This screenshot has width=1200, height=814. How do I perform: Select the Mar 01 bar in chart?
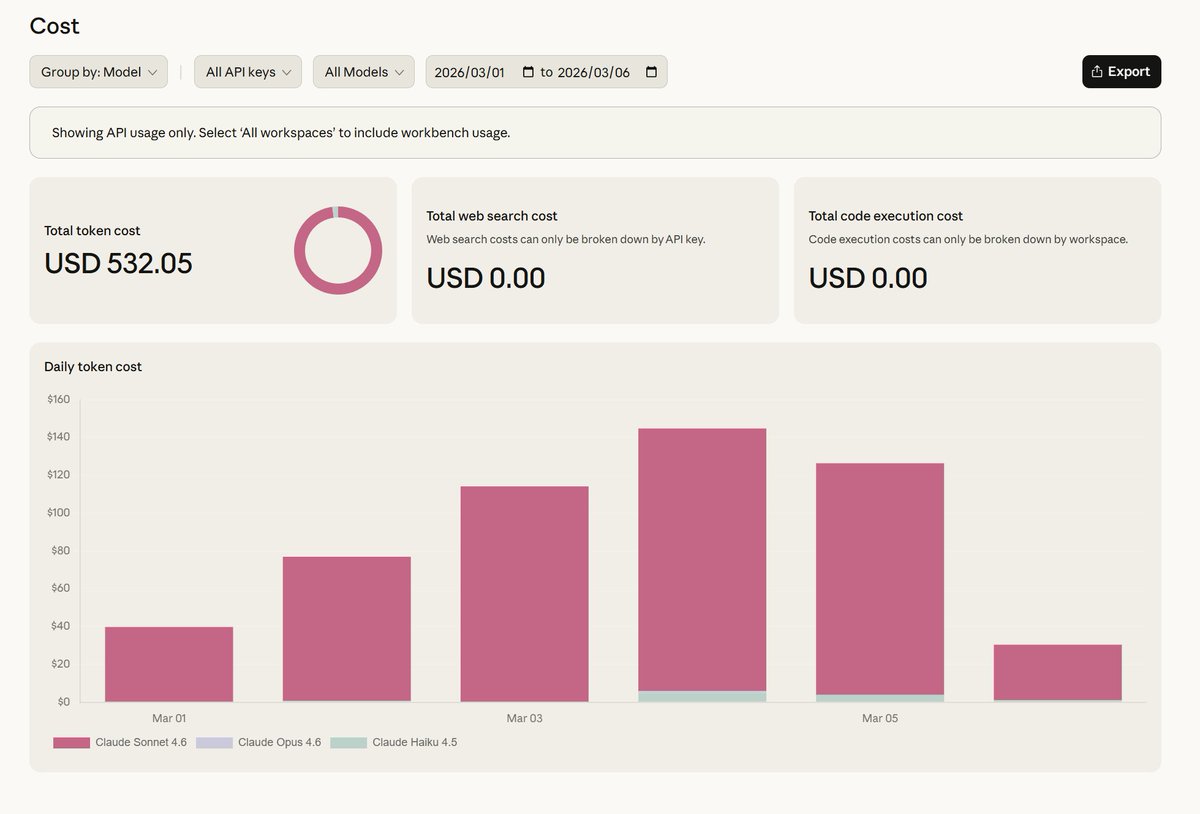pos(169,664)
